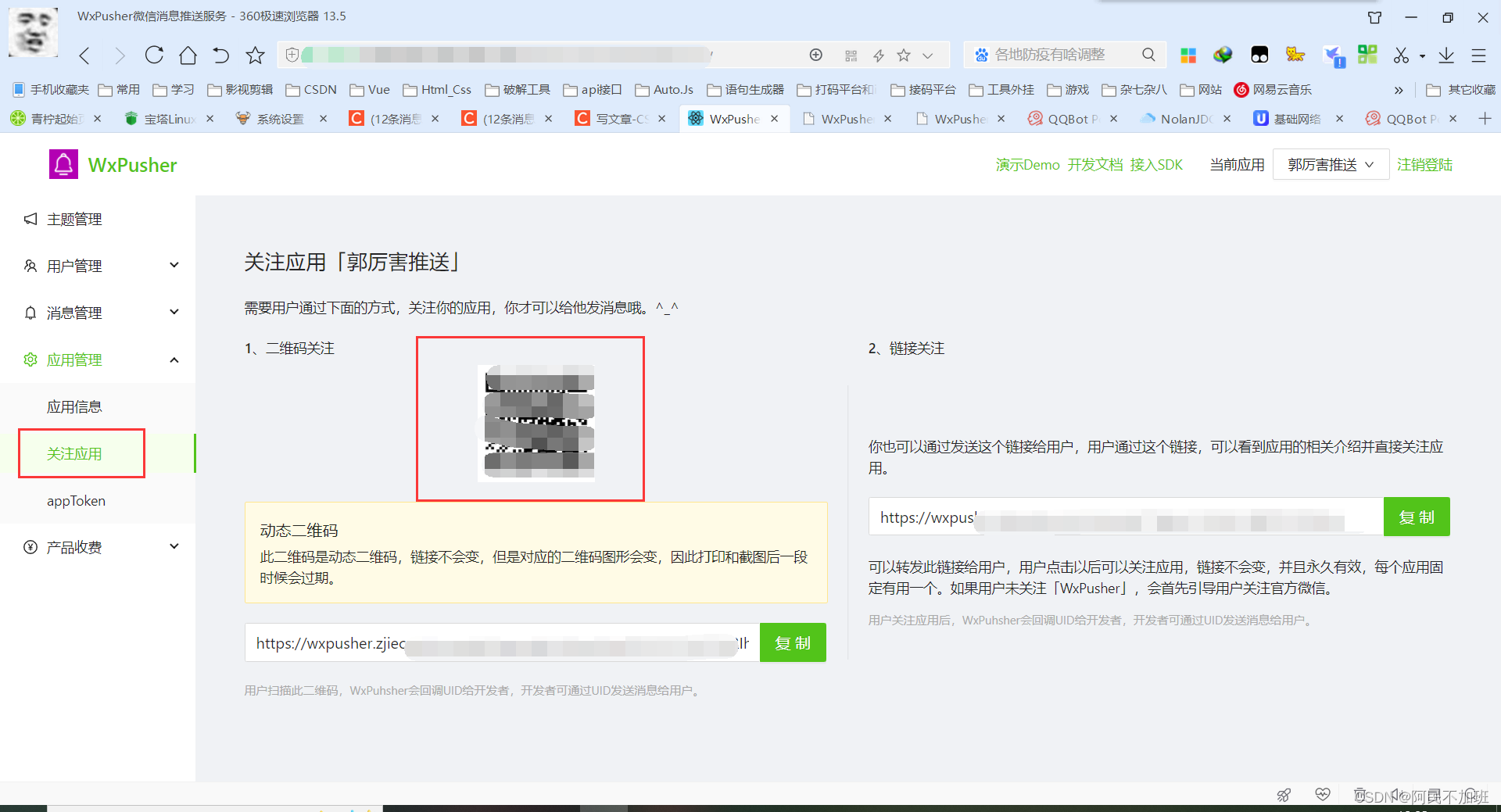Switch to the 基础网络 browser tab
Image resolution: width=1501 pixels, height=812 pixels.
tap(1298, 119)
